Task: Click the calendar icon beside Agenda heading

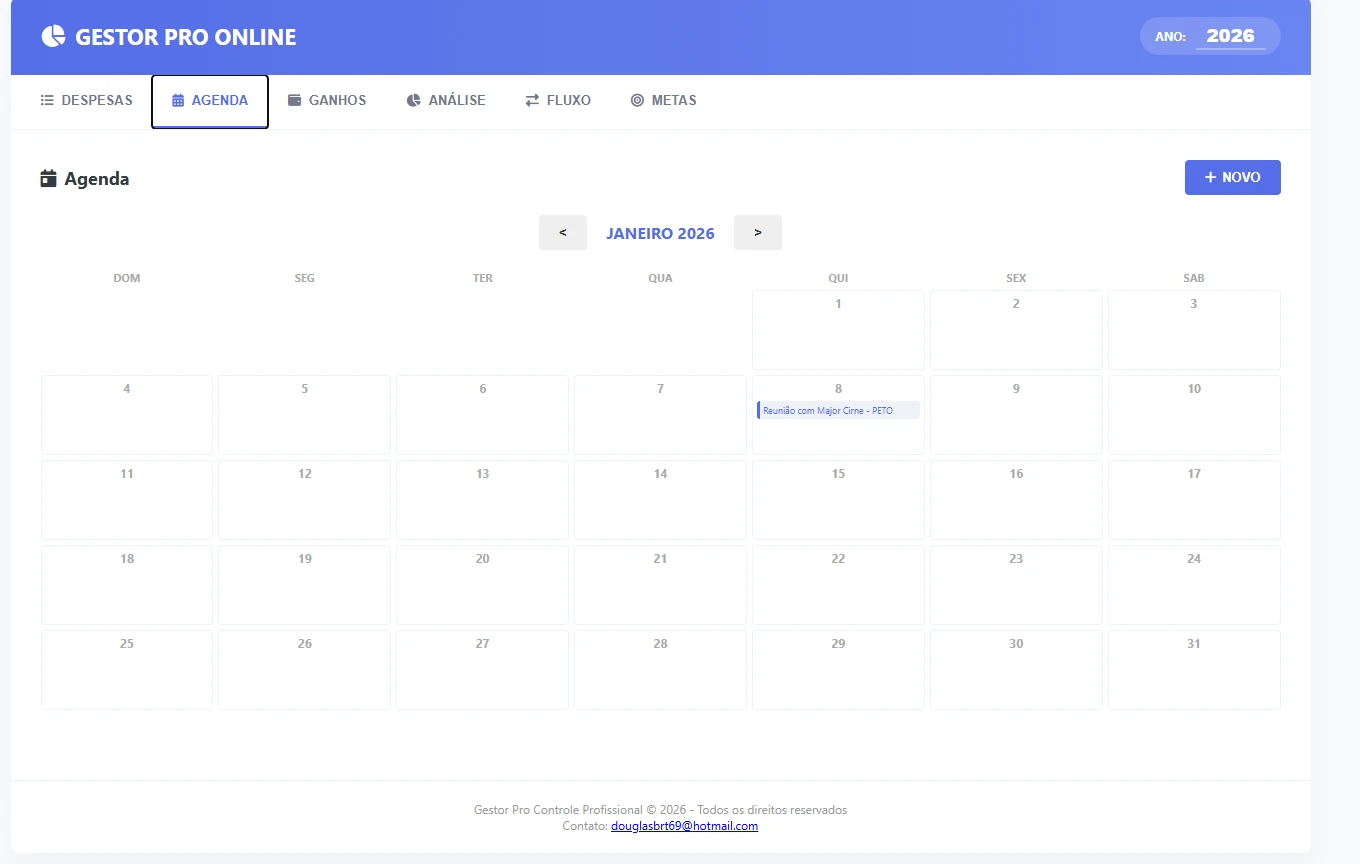Action: pos(48,179)
